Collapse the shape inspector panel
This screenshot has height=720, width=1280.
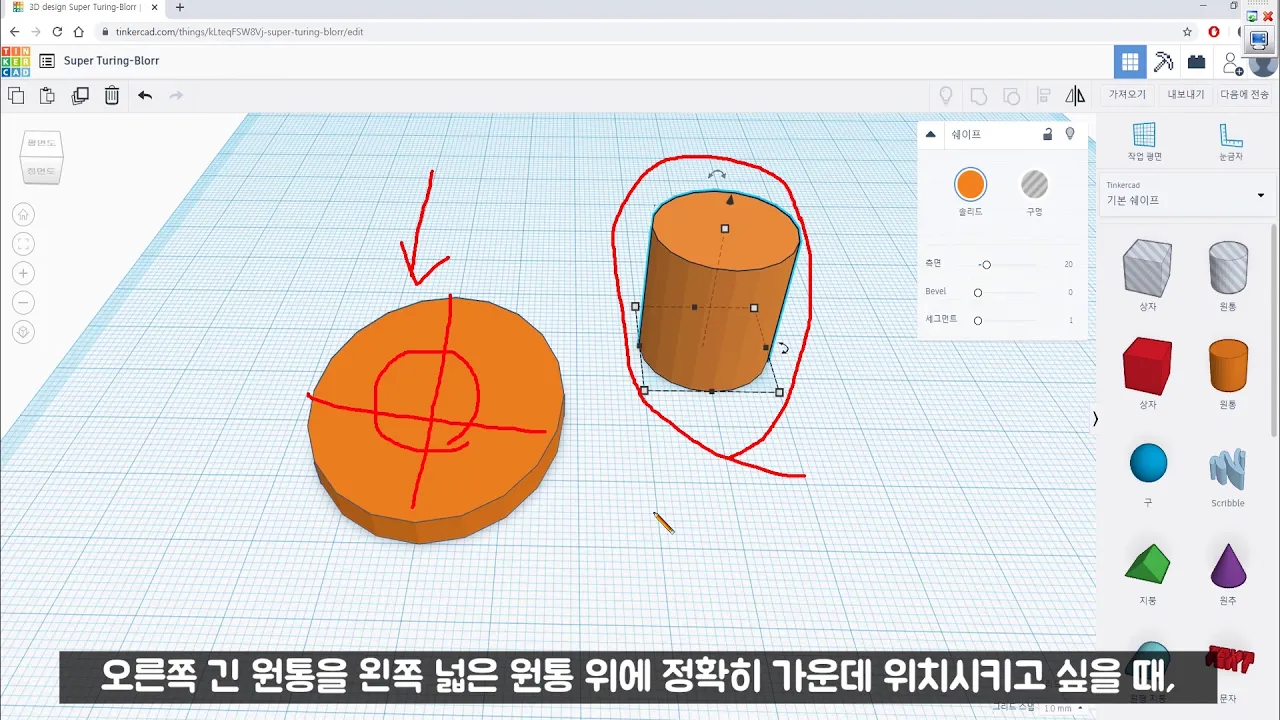(931, 134)
